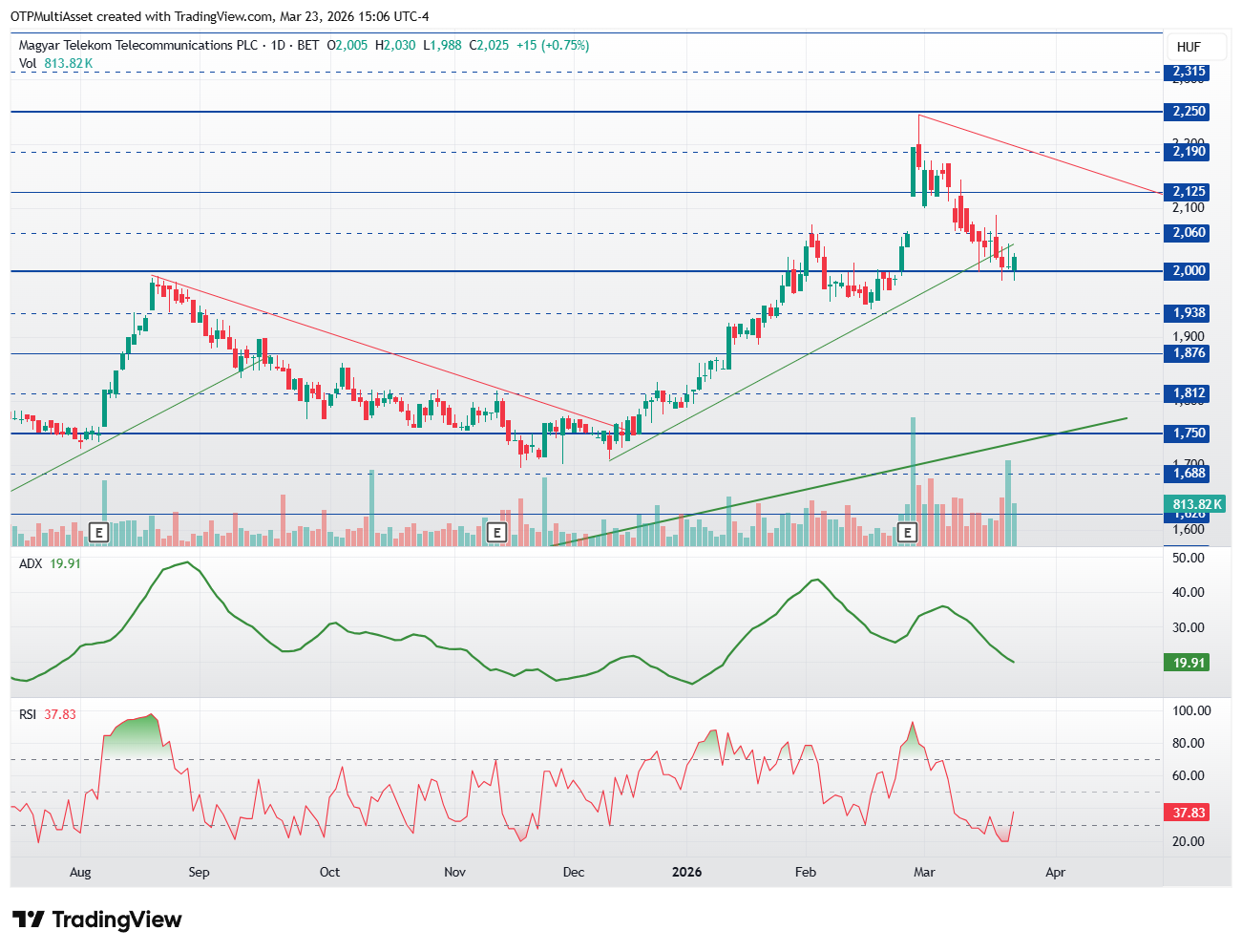Click the red 37.83 RSI axis label

(x=1189, y=813)
